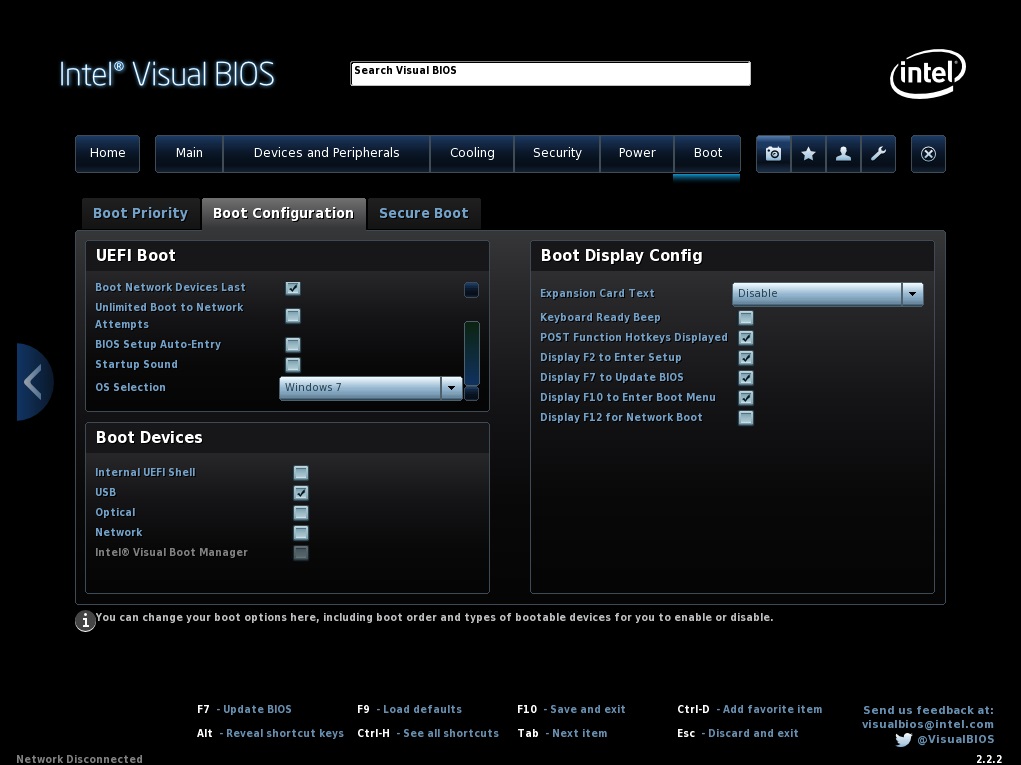Image resolution: width=1021 pixels, height=765 pixels.
Task: Switch to the Secure Boot tab
Action: tap(424, 214)
